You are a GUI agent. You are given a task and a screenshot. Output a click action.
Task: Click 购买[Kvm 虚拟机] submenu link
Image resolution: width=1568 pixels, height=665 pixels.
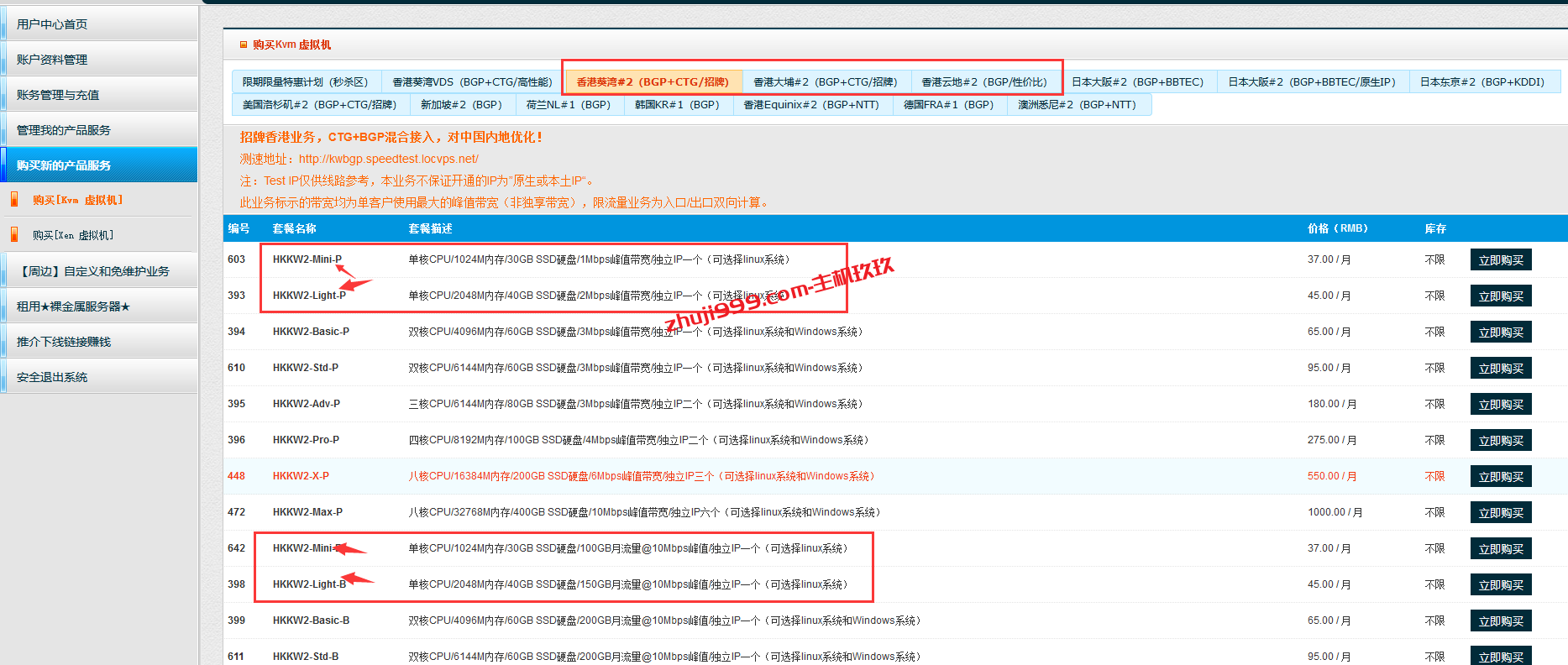[78, 200]
